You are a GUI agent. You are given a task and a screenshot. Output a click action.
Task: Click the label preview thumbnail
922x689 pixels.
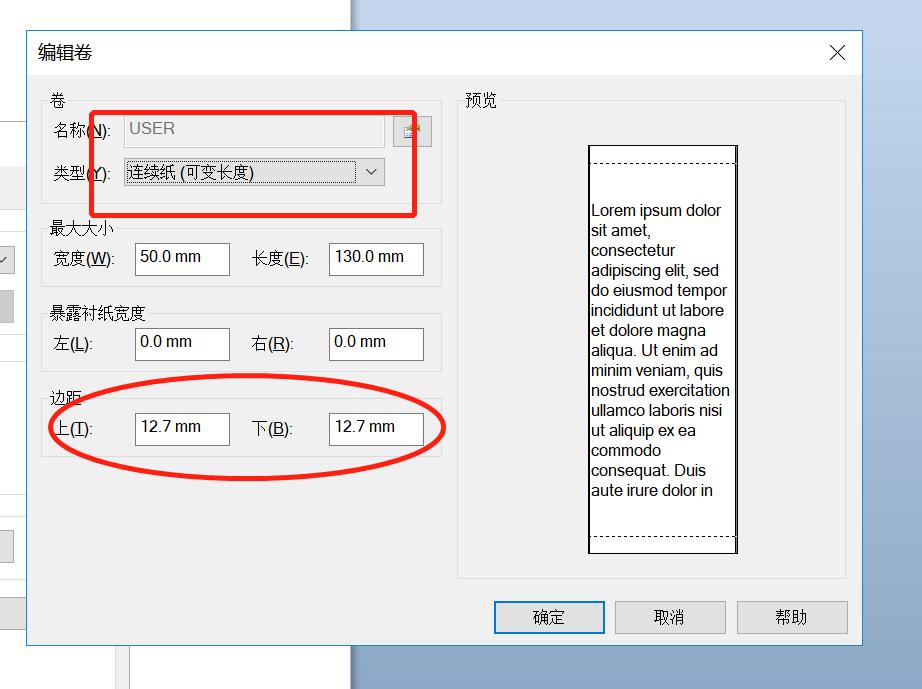click(x=663, y=349)
